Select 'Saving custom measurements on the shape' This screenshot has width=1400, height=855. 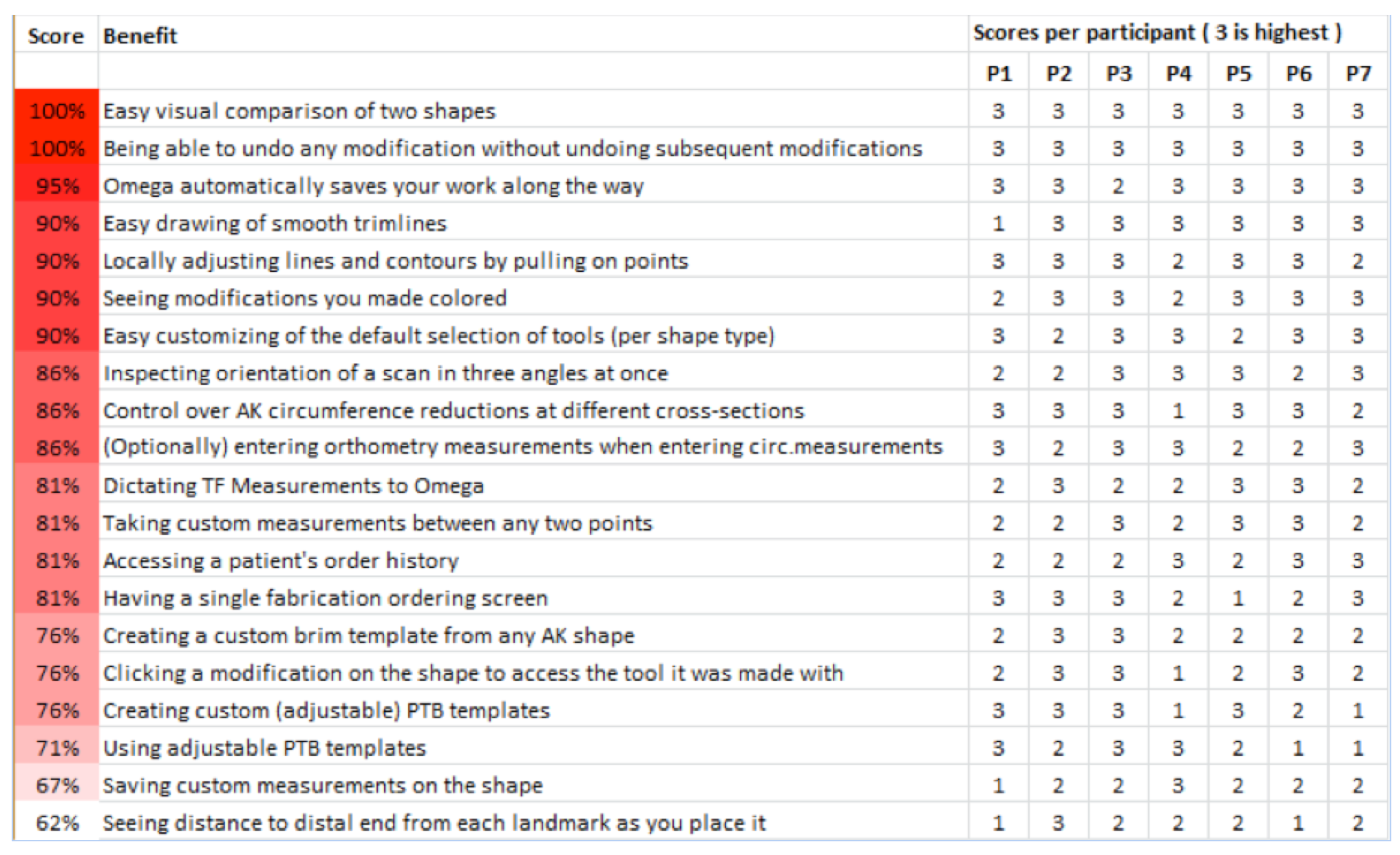click(323, 785)
